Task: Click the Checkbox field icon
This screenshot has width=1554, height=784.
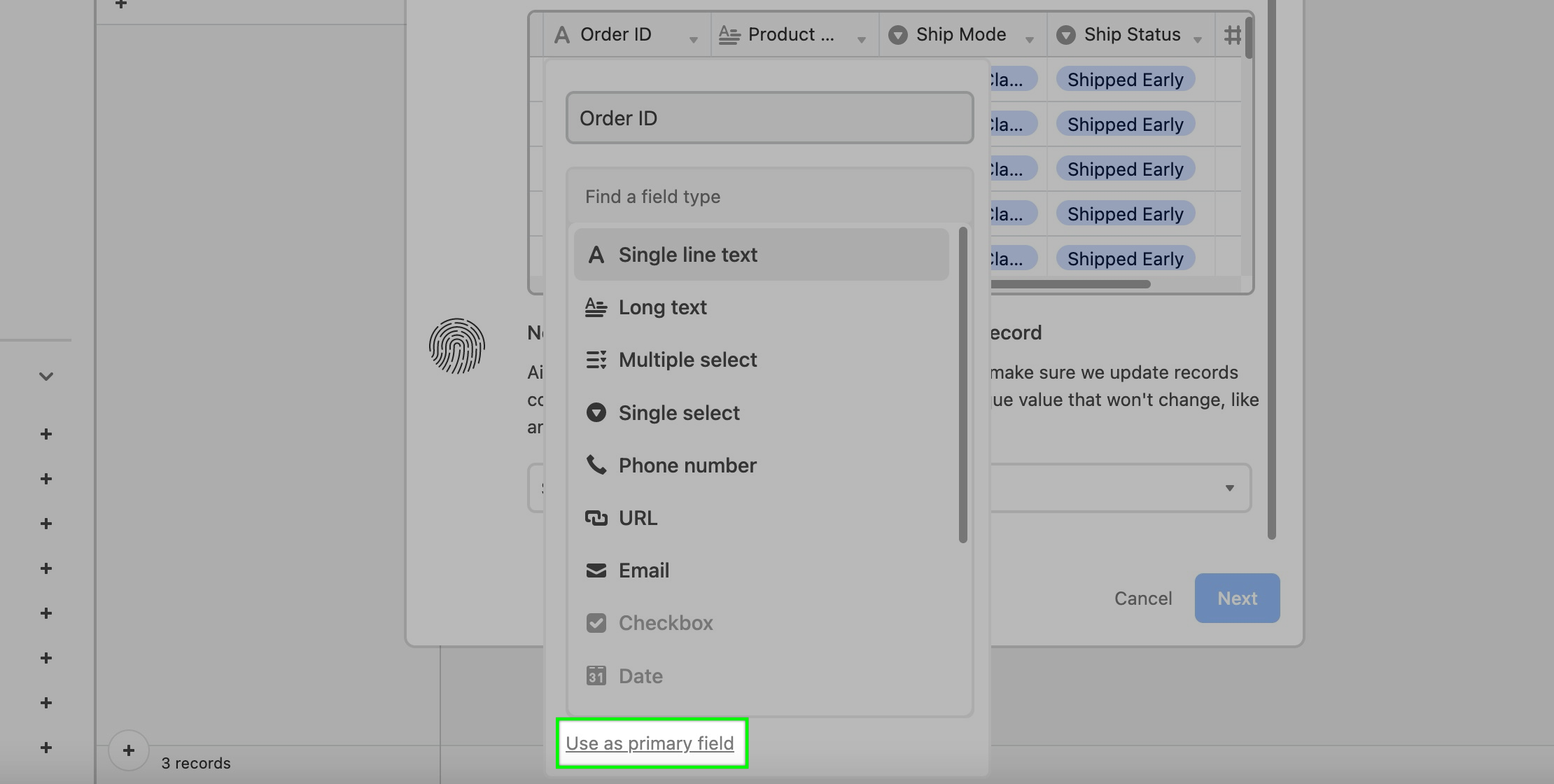Action: pos(596,623)
